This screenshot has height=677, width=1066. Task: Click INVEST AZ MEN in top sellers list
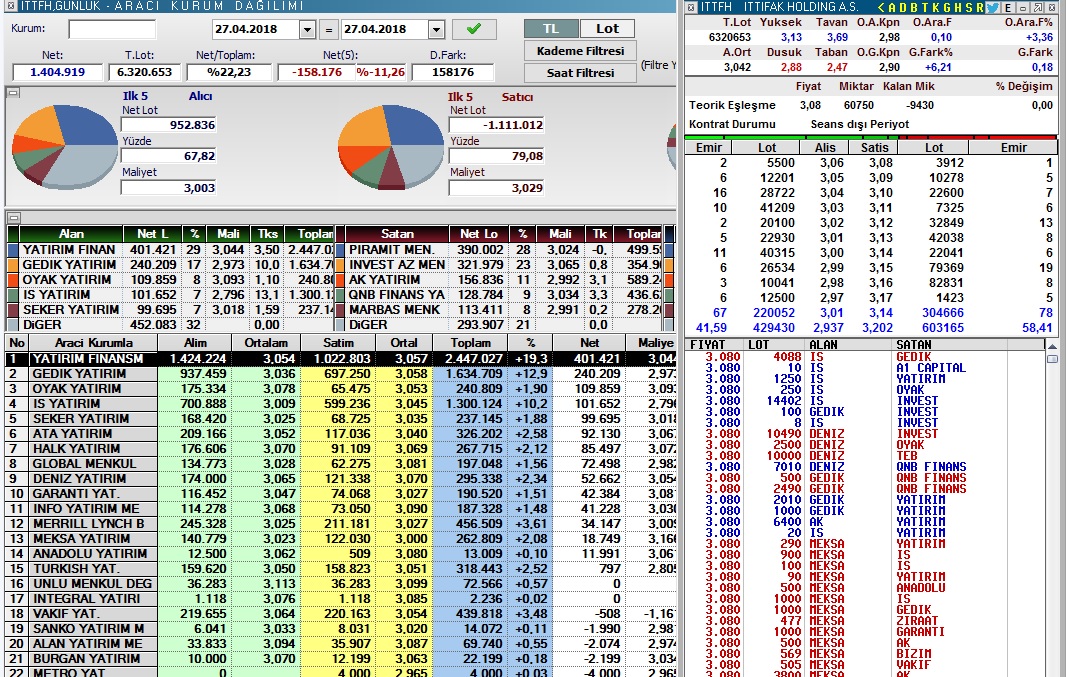pyautogui.click(x=397, y=264)
